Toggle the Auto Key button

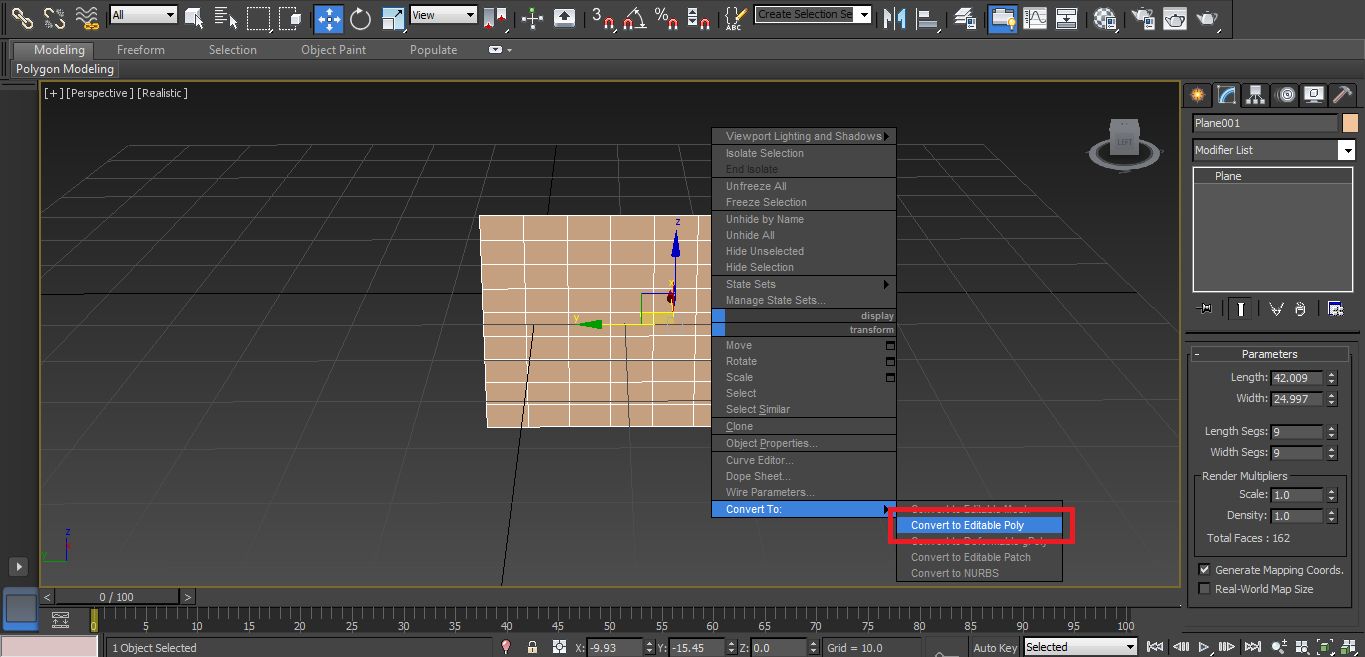[x=995, y=648]
